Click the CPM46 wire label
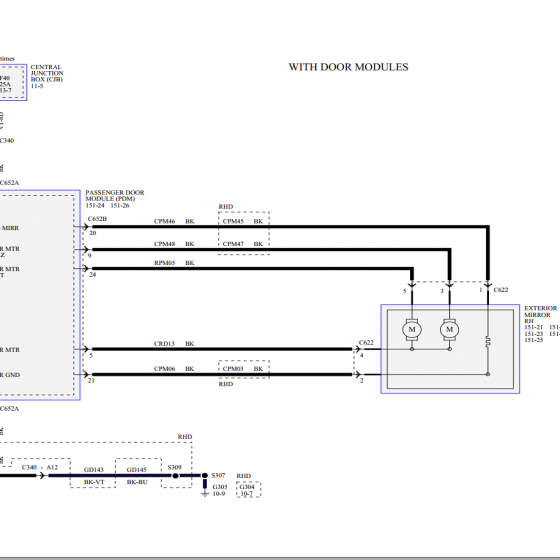 tap(164, 221)
